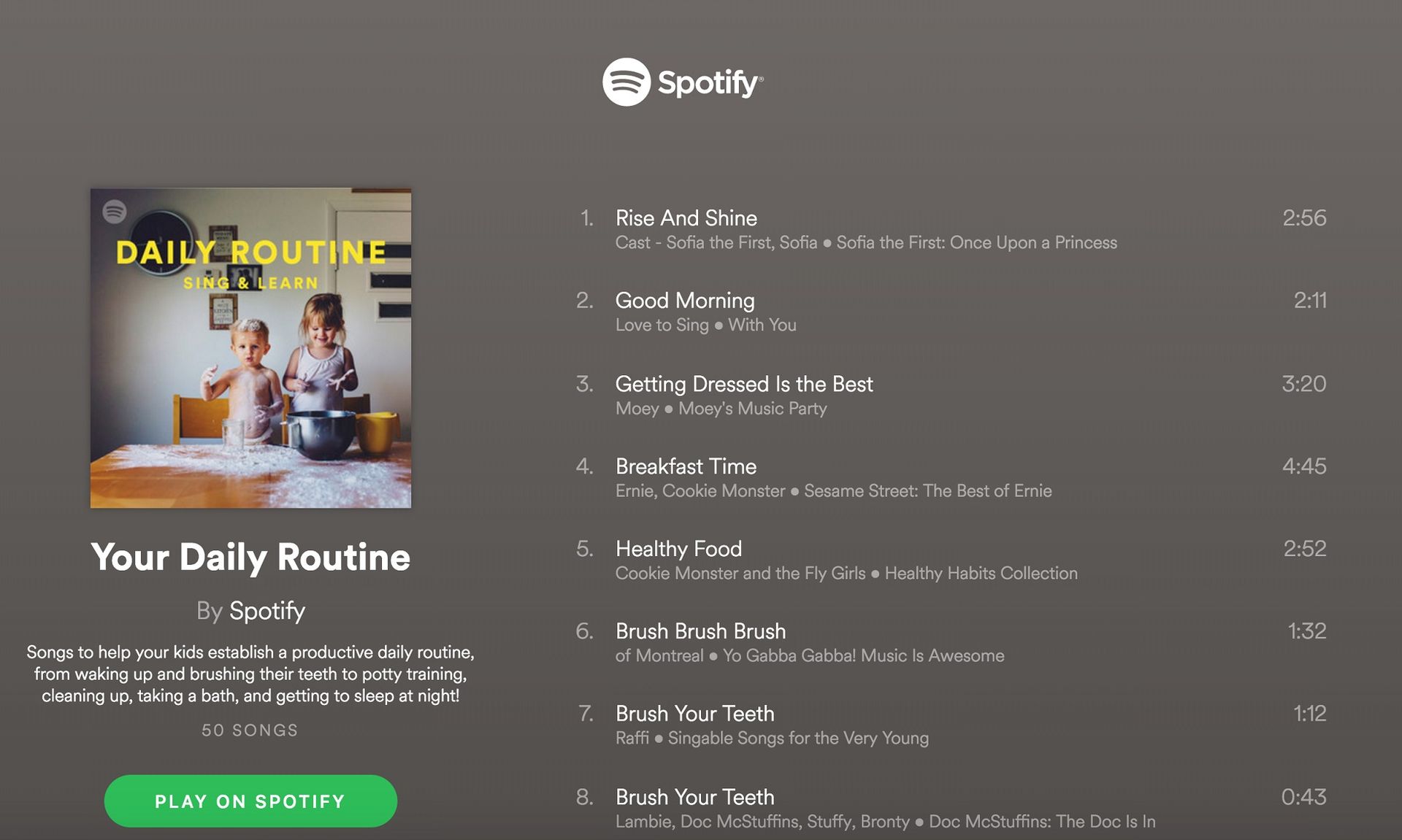
Task: Click artist line 'Cast - Sofia the First, Sofia'
Action: 716,243
